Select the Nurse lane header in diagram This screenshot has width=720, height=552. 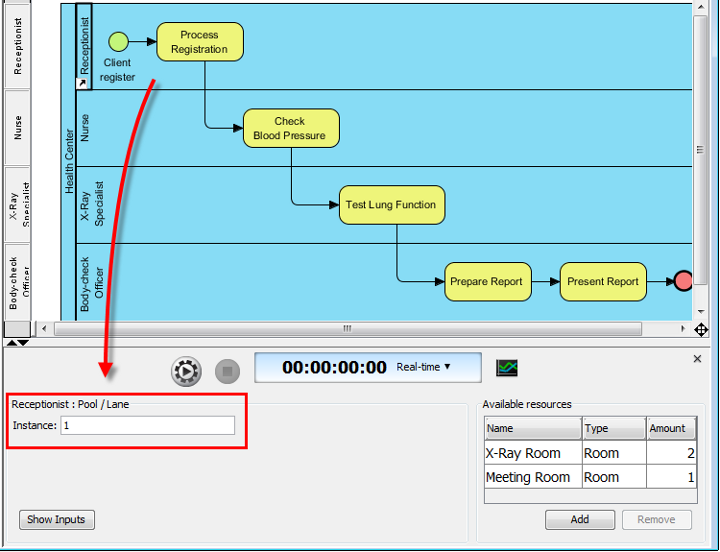pyautogui.click(x=84, y=128)
